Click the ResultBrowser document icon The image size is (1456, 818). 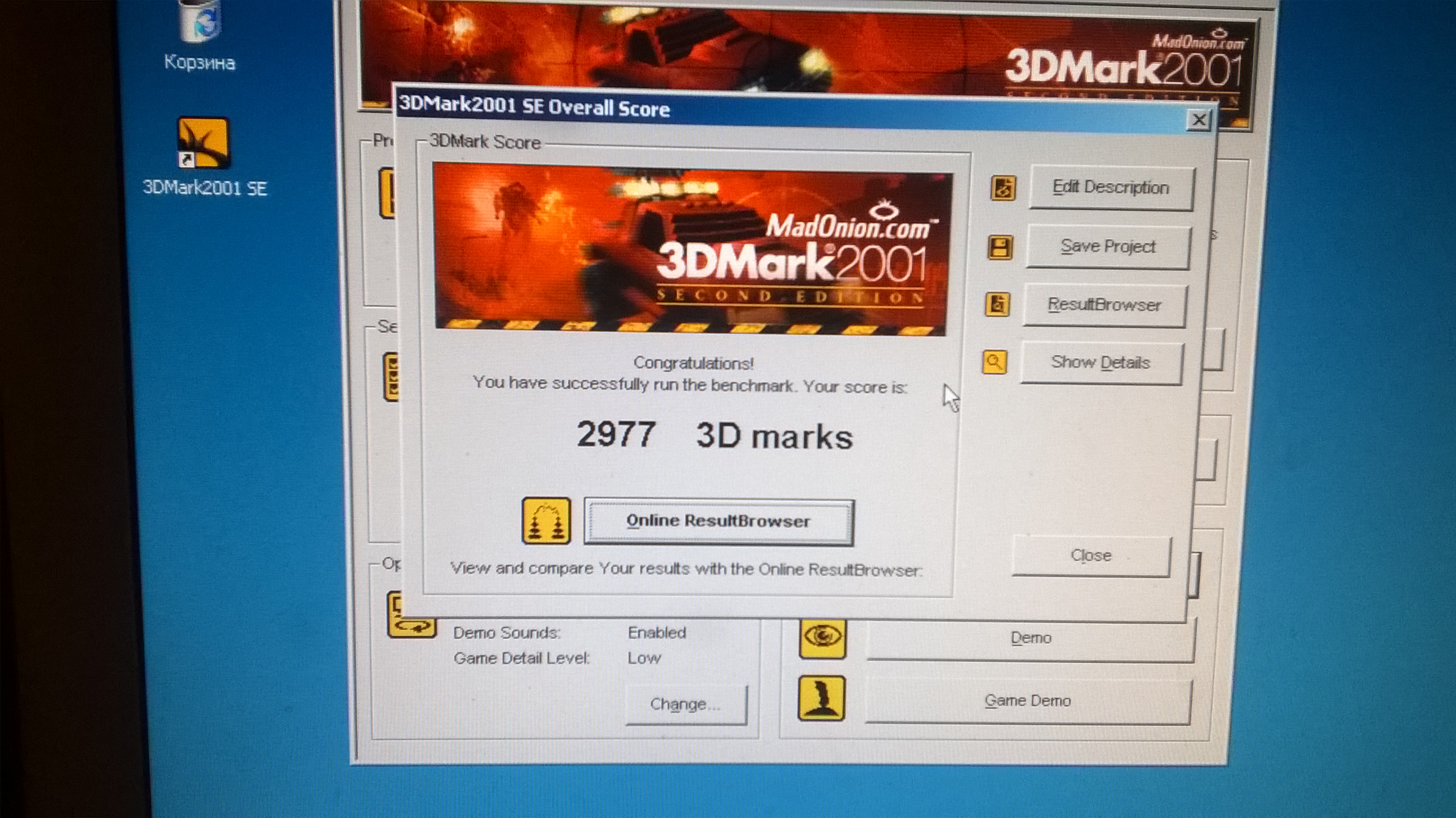tap(998, 305)
